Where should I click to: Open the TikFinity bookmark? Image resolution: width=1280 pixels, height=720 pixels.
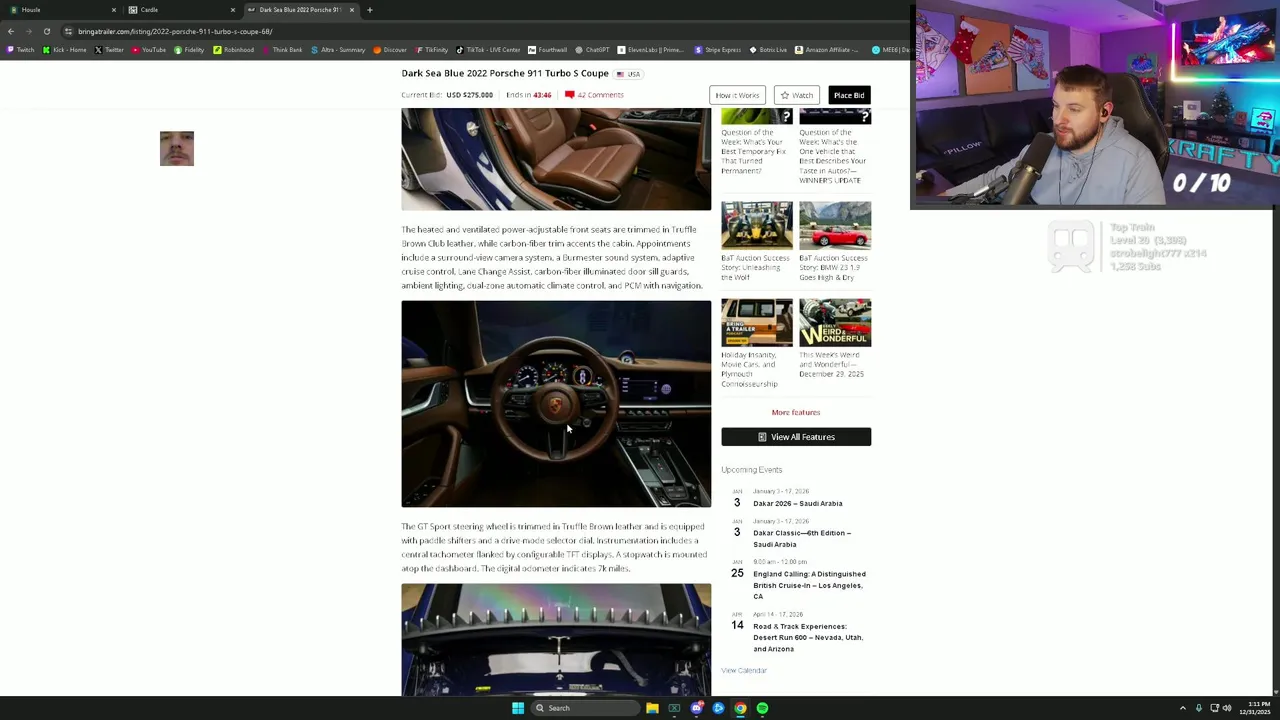pos(432,50)
